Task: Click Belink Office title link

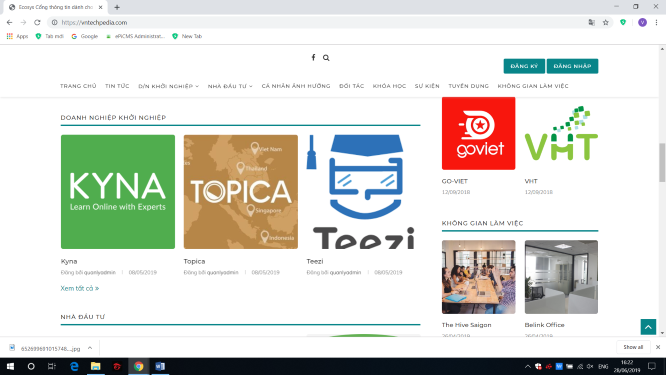Action: tap(544, 325)
